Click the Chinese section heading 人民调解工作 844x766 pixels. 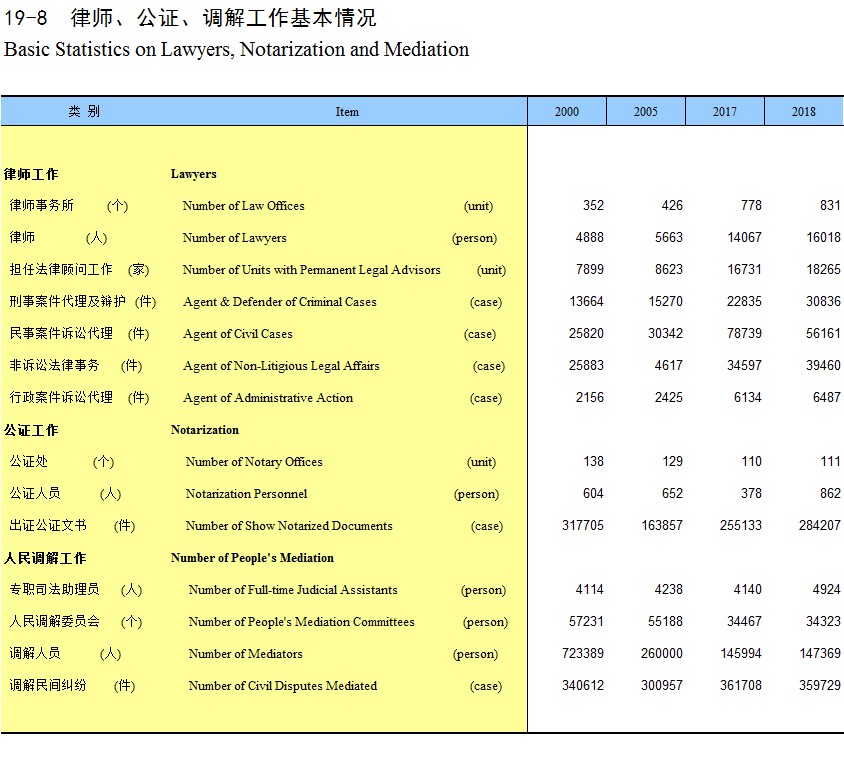45,558
